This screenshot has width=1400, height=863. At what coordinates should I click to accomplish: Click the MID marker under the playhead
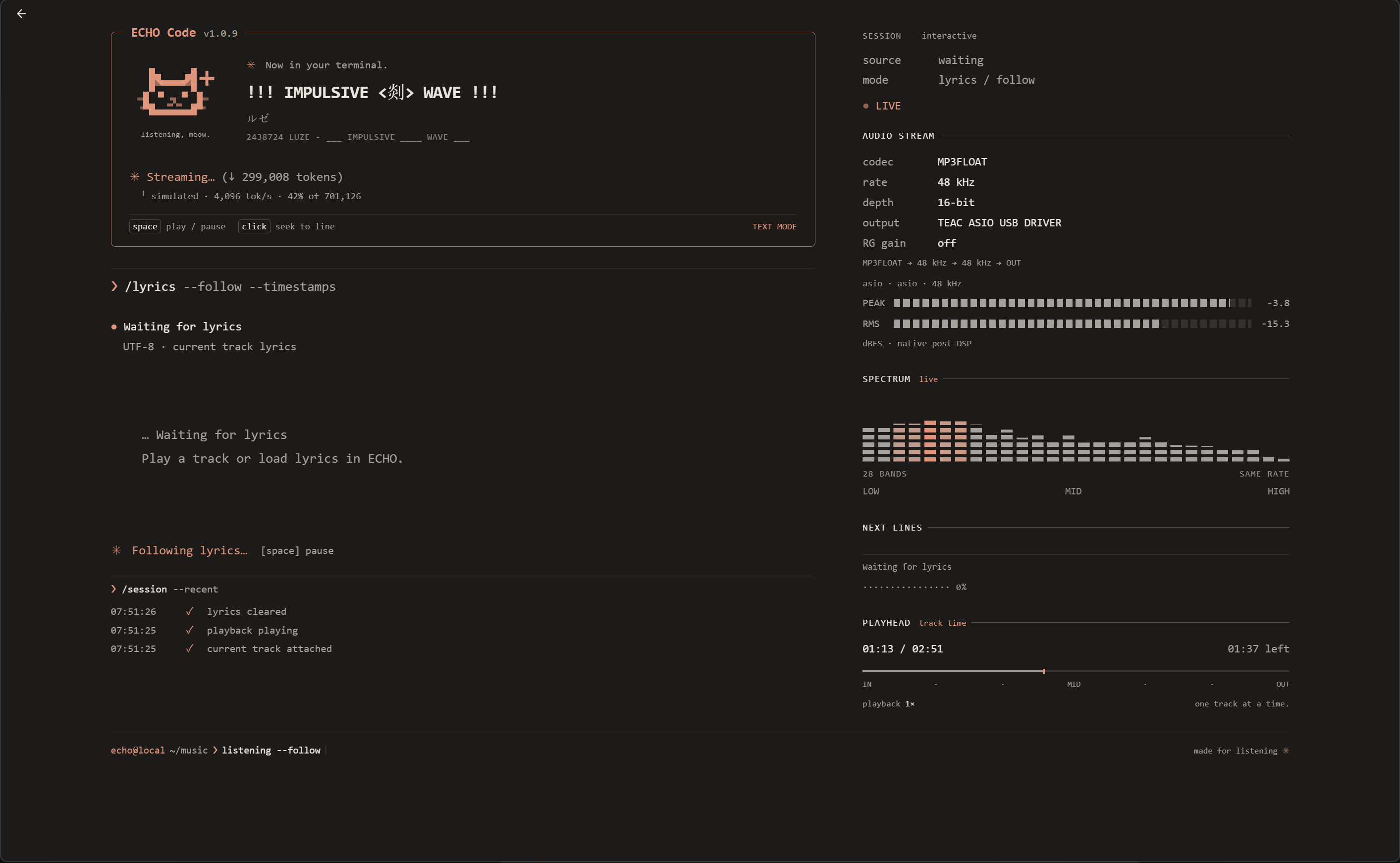pos(1074,684)
